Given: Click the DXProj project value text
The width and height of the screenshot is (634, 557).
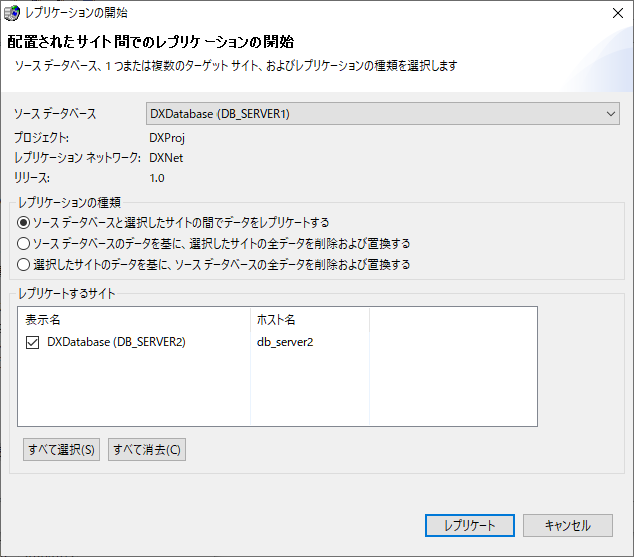Looking at the screenshot, I should pyautogui.click(x=167, y=138).
